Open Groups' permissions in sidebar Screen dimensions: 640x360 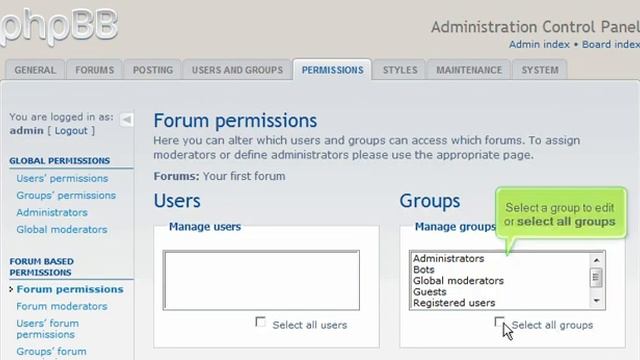click(66, 196)
